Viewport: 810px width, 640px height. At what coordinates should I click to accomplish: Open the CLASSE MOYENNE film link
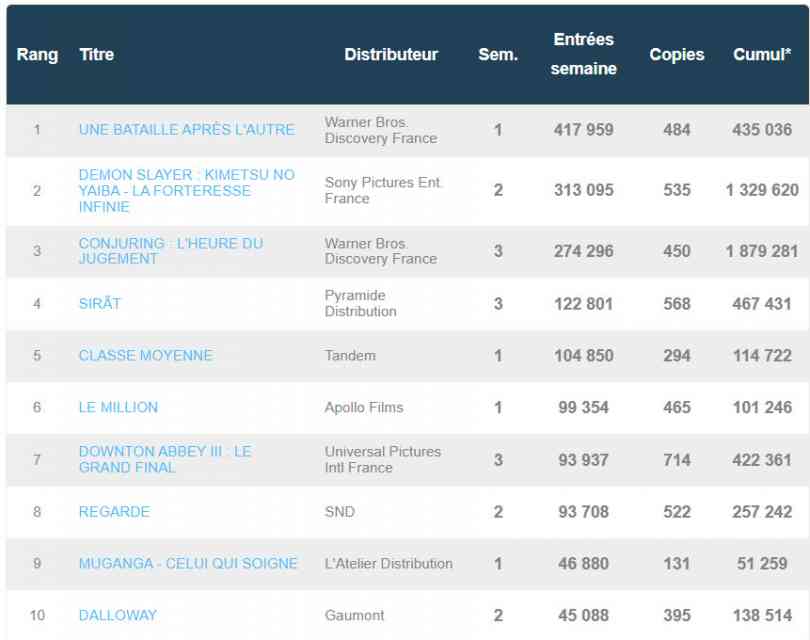coord(145,355)
